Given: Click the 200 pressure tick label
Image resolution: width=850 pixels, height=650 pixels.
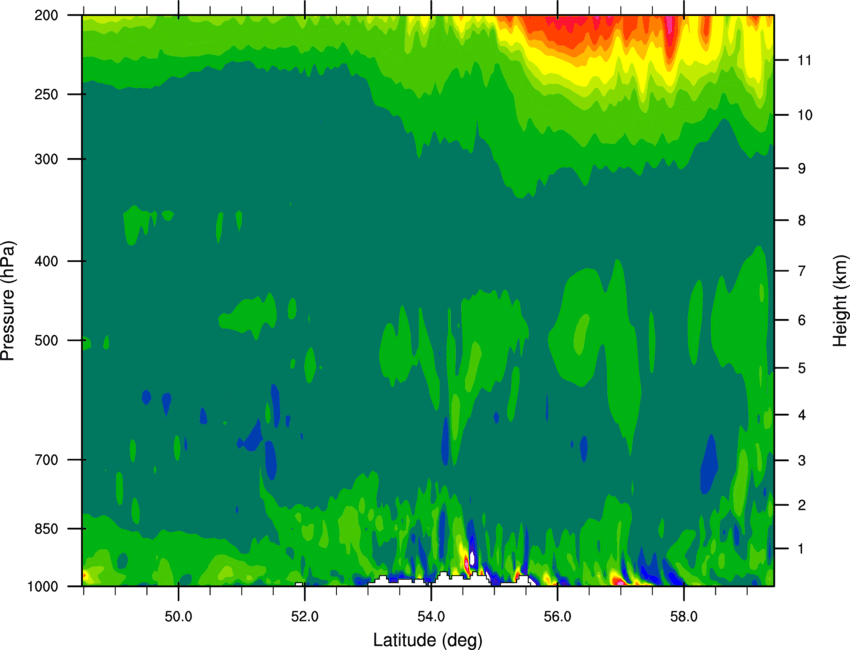Looking at the screenshot, I should pos(46,15).
